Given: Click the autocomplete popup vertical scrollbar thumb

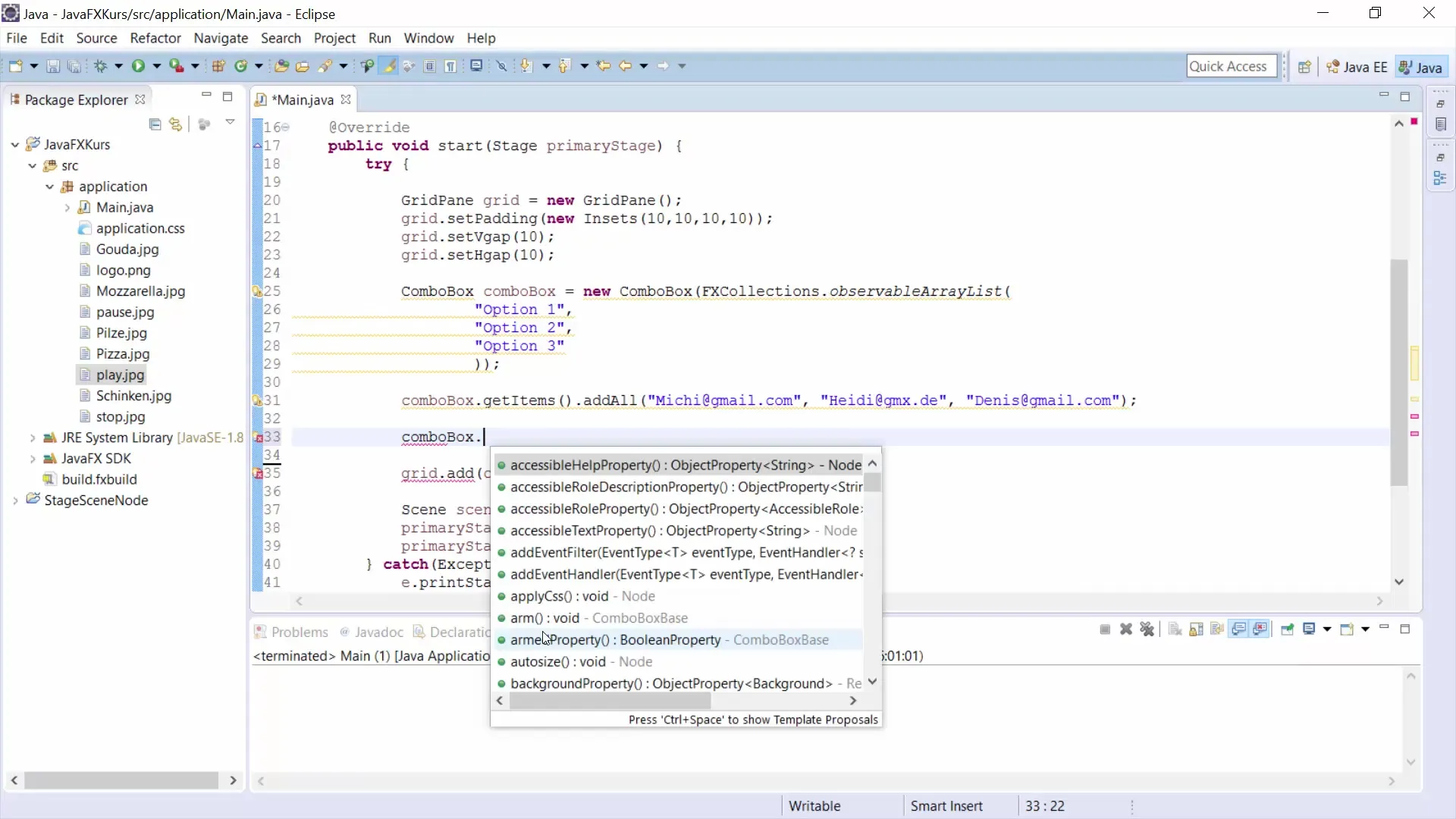Looking at the screenshot, I should (873, 482).
